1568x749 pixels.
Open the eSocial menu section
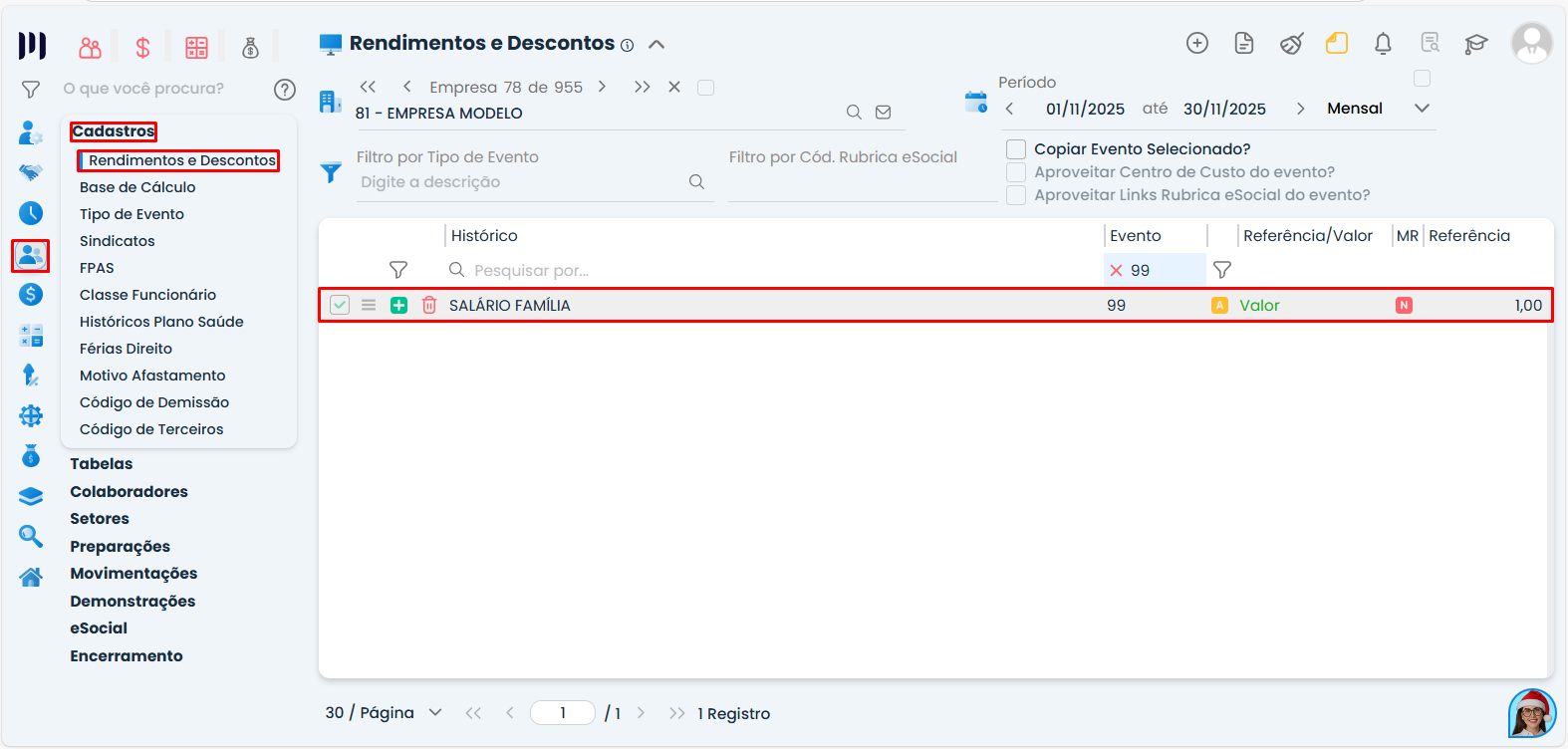[x=99, y=628]
